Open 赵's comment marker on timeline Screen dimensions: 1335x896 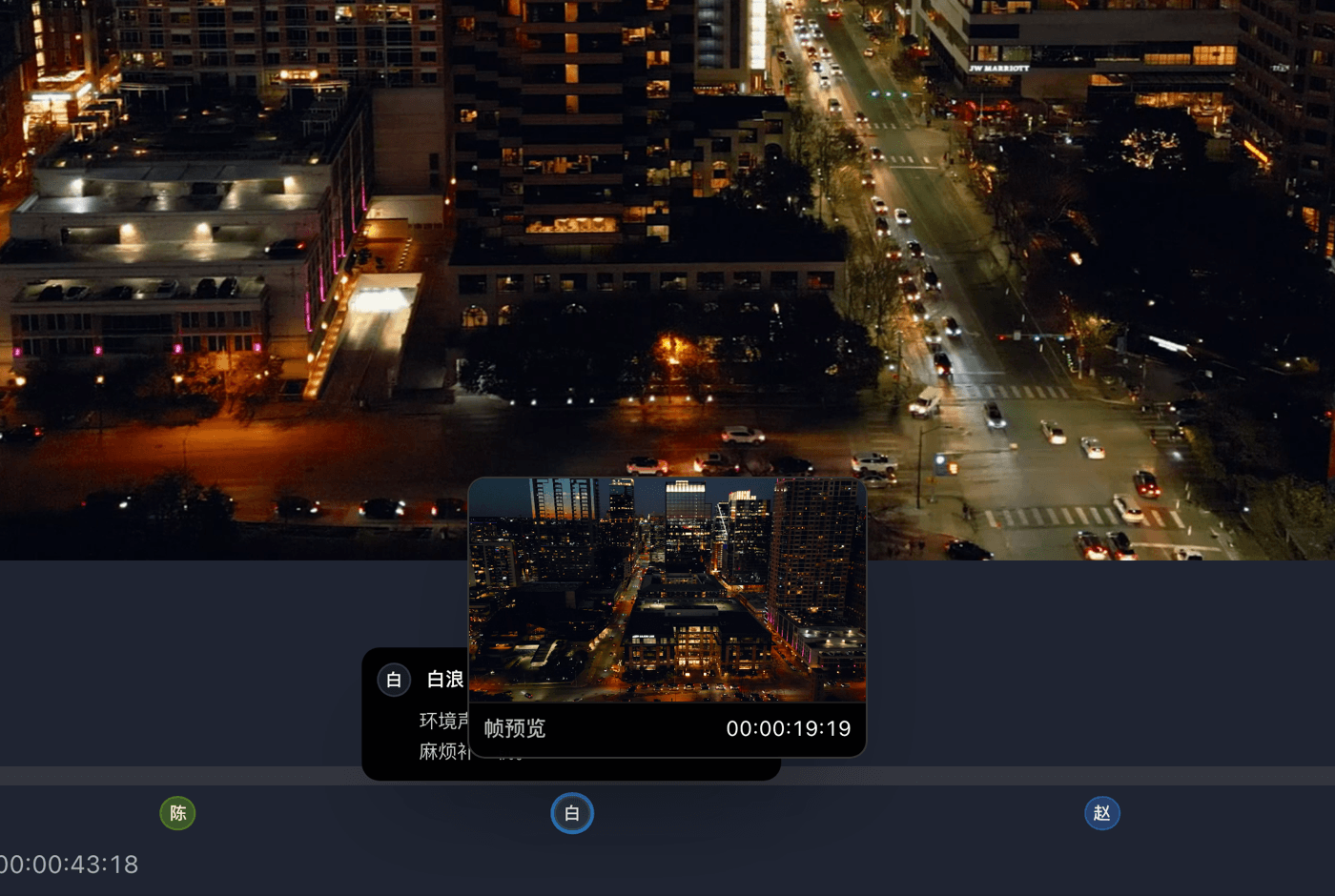point(1102,813)
